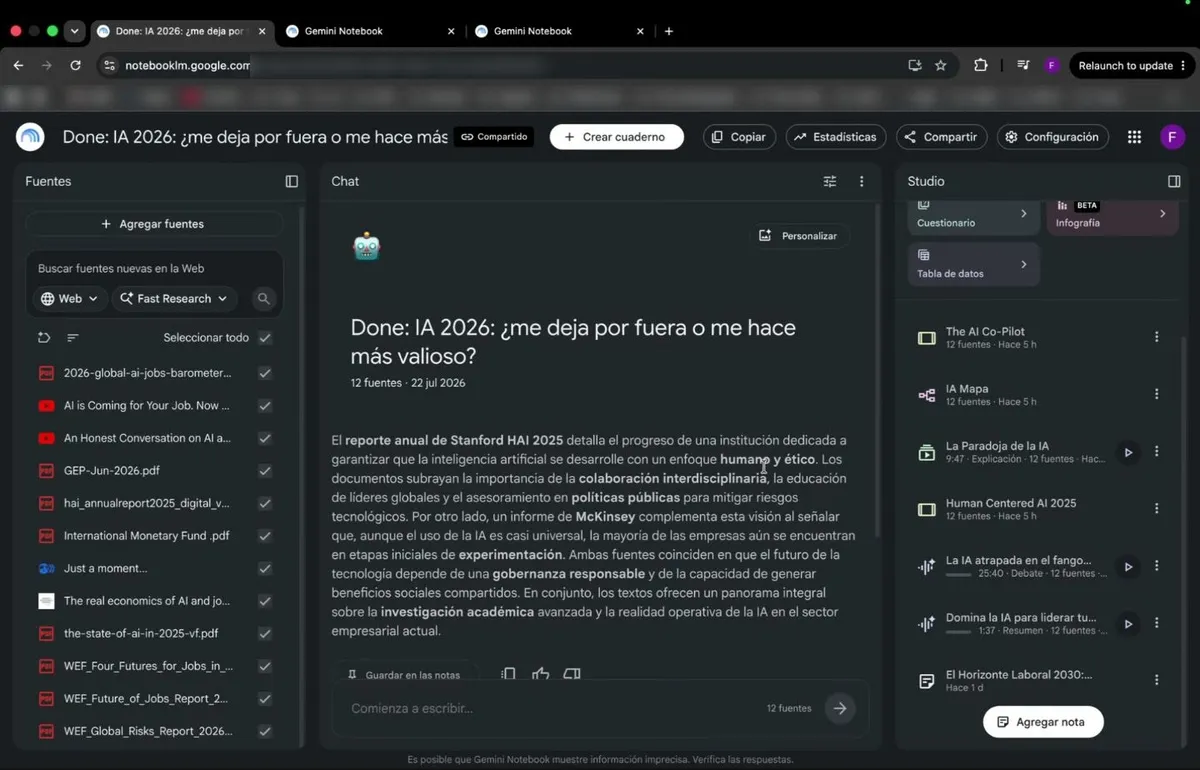Open options for La Paradoja de la IA
1200x770 pixels.
click(x=1157, y=452)
